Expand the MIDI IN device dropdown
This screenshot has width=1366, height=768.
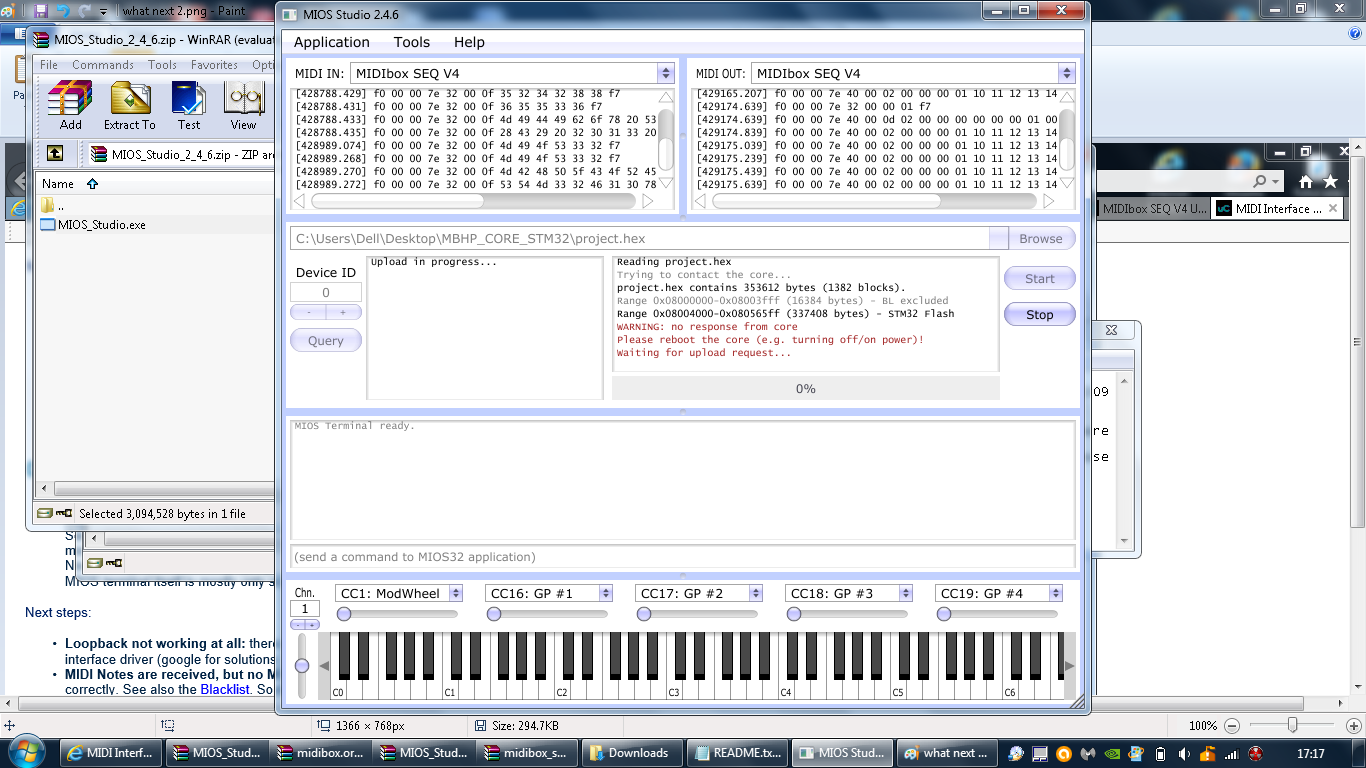click(x=665, y=74)
